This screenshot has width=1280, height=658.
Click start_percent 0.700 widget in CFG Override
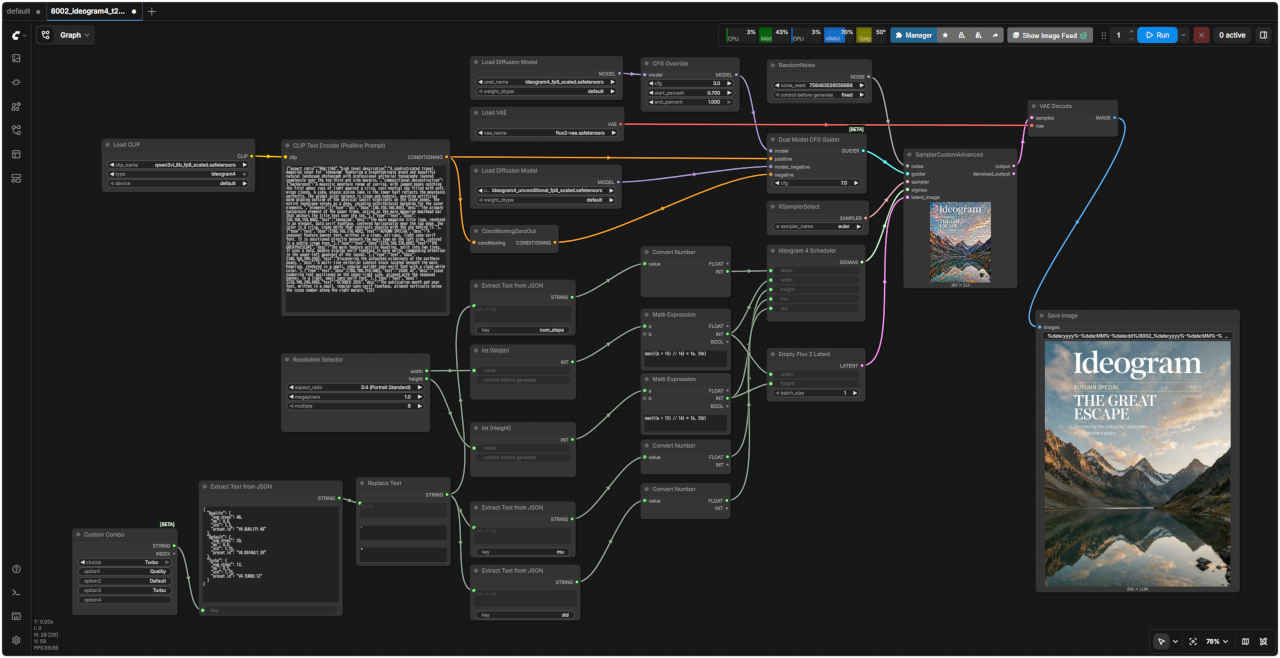coord(689,92)
